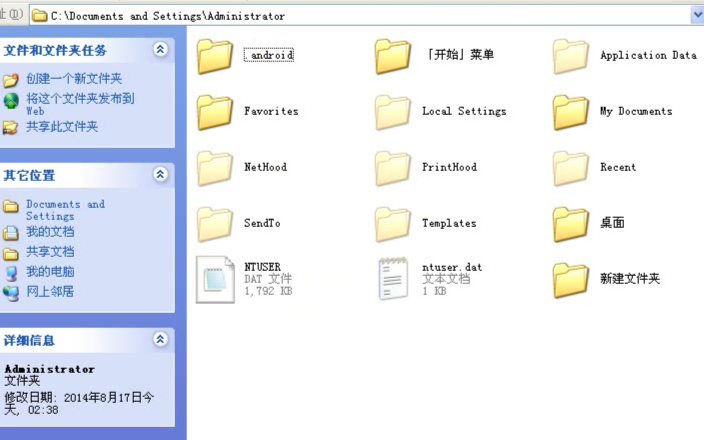Click the .android folder name label
The height and width of the screenshot is (440, 704).
tap(268, 55)
